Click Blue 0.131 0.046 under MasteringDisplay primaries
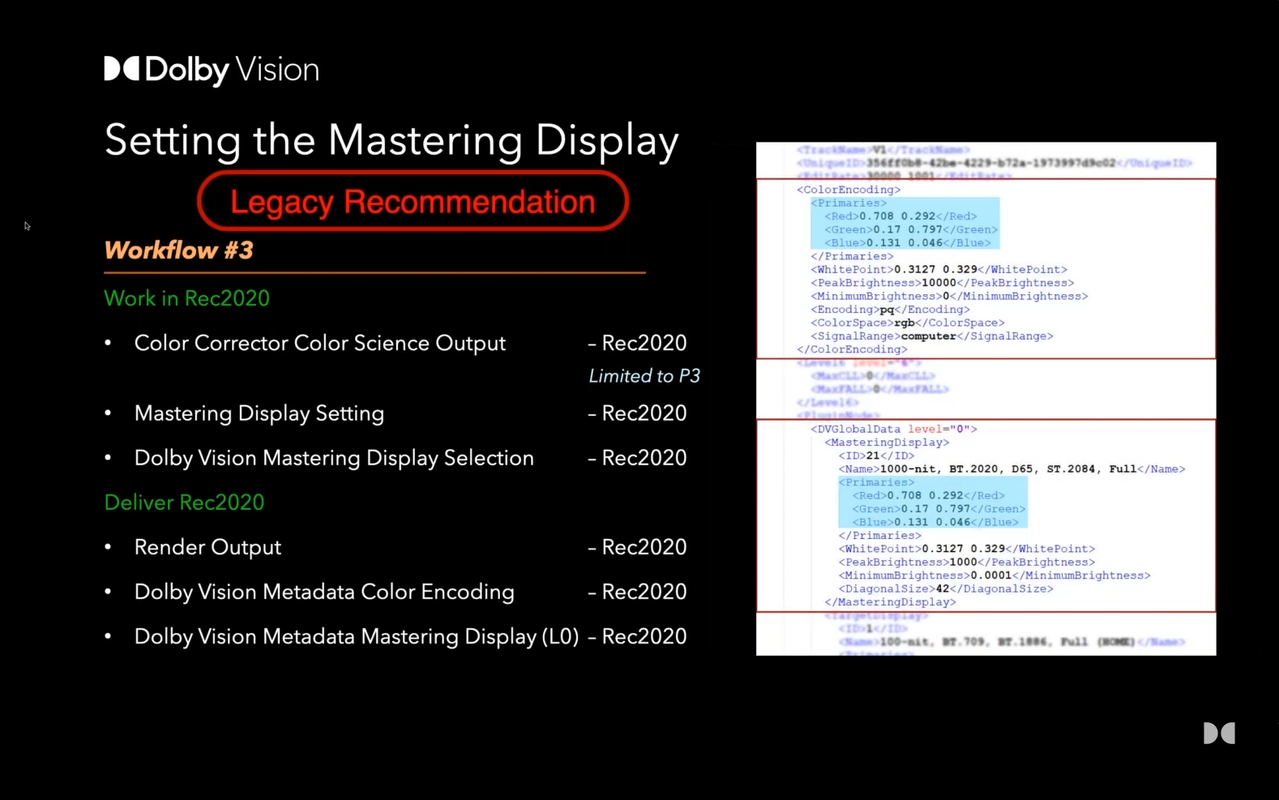The image size is (1279, 800). pyautogui.click(x=935, y=522)
